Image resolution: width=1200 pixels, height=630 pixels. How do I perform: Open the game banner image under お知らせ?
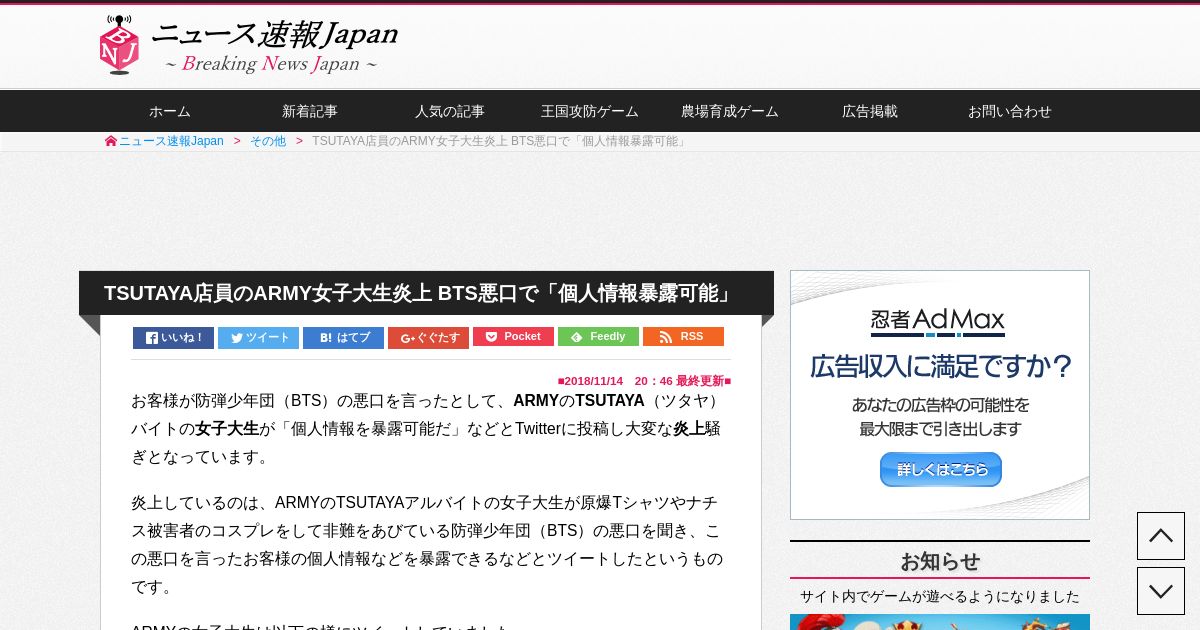coord(940,622)
